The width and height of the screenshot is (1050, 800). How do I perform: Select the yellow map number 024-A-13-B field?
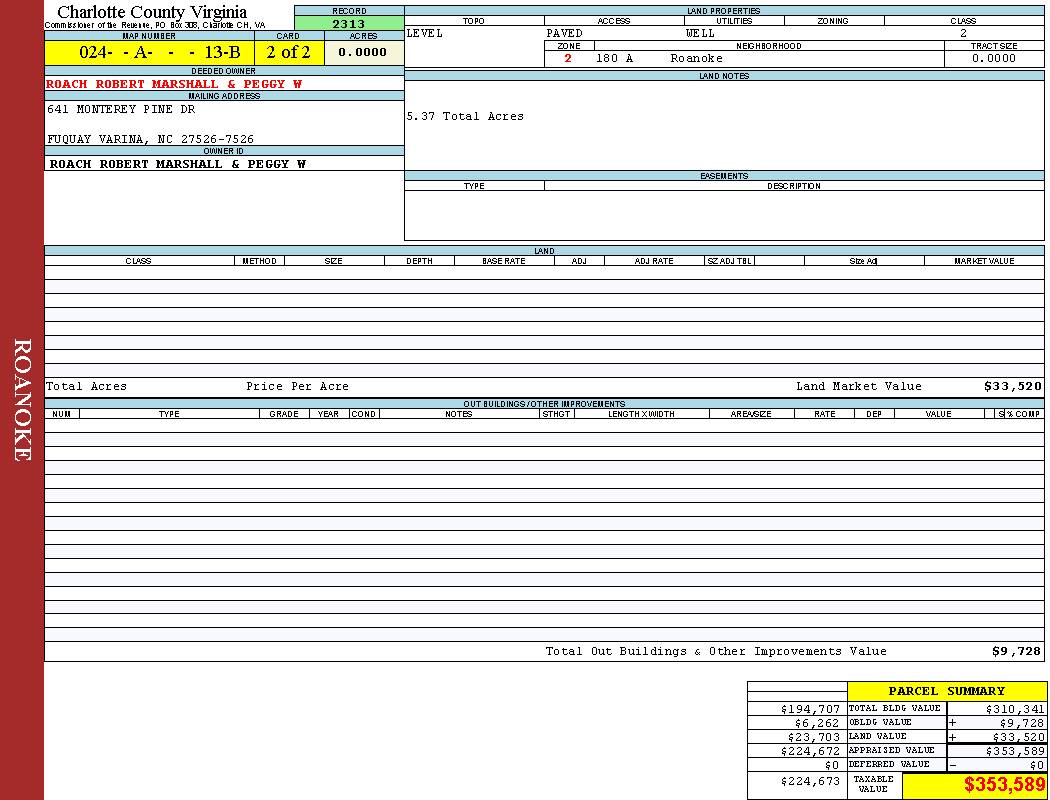pos(149,53)
